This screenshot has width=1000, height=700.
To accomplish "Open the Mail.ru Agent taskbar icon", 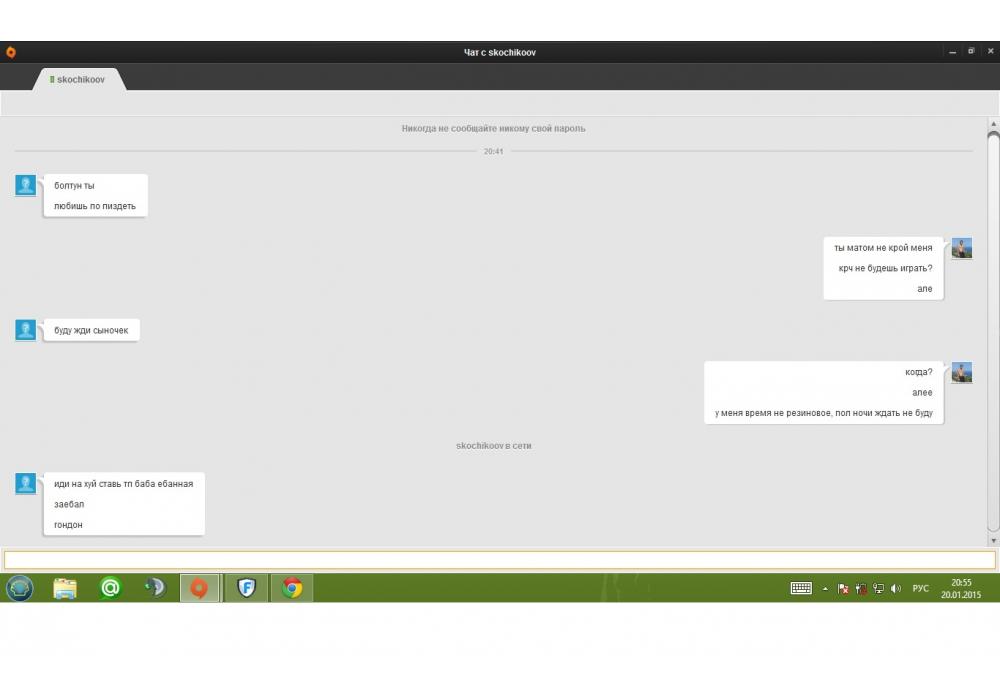I will pos(111,588).
